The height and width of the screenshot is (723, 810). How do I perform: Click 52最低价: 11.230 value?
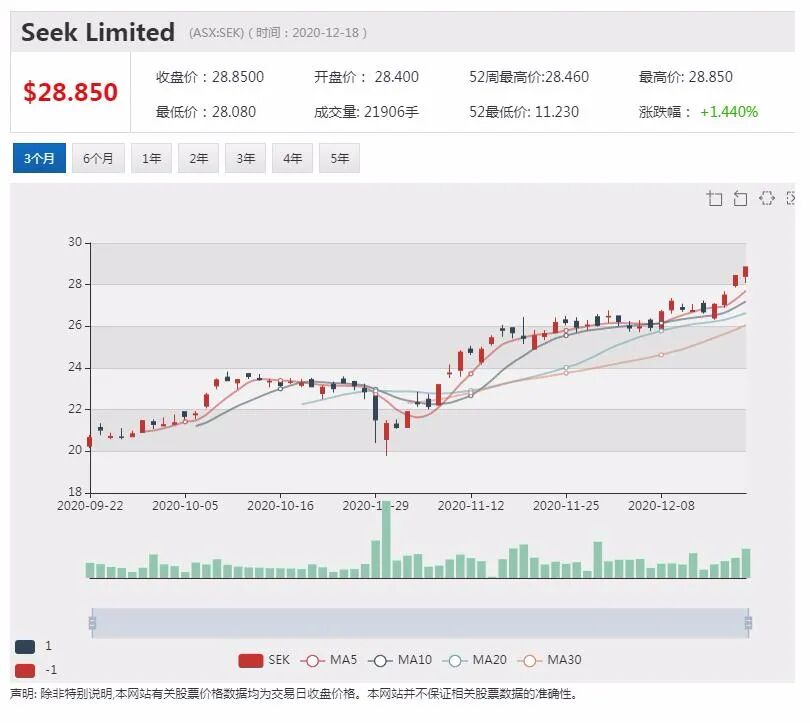(524, 112)
